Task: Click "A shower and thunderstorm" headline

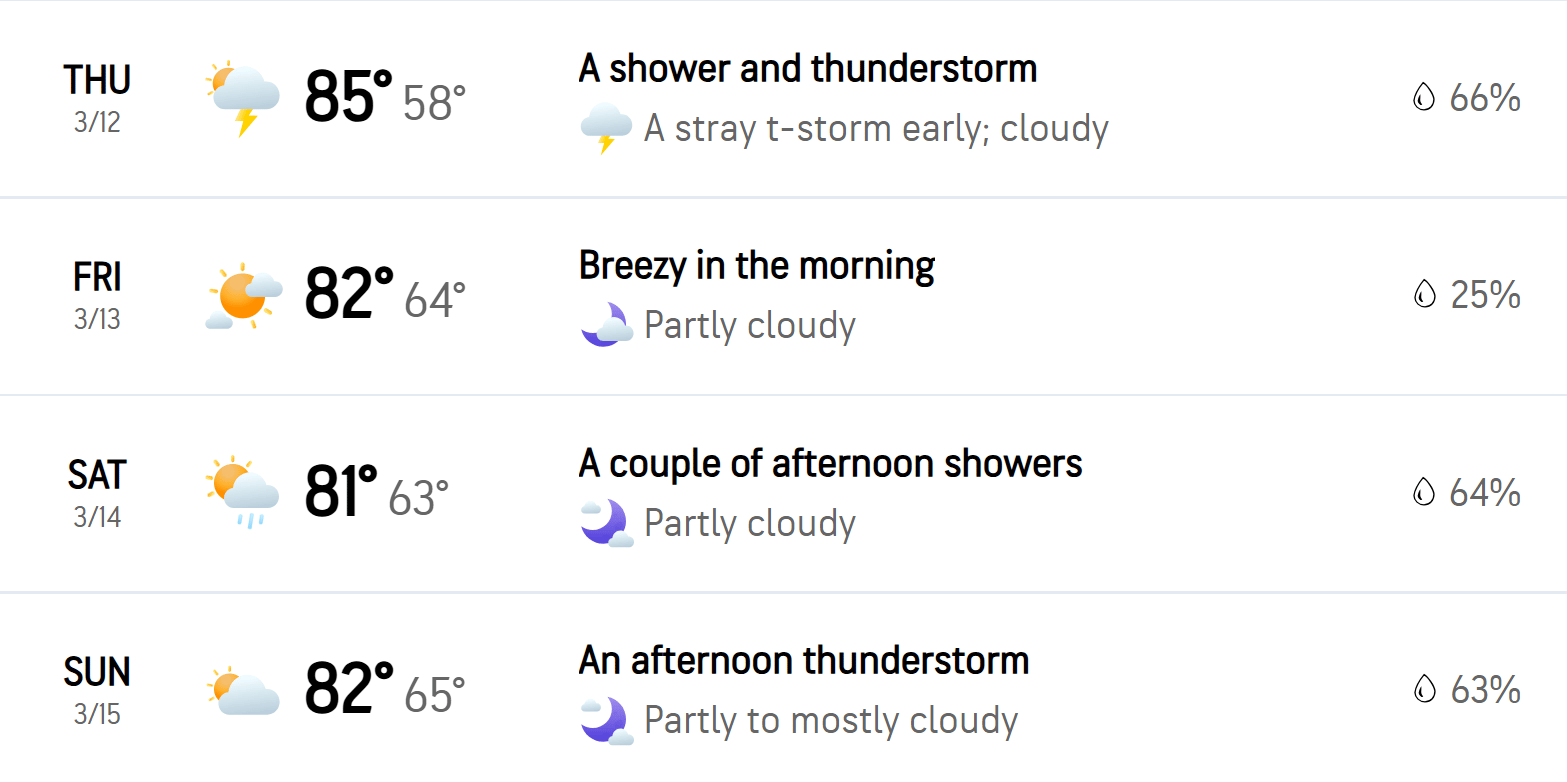Action: (807, 69)
